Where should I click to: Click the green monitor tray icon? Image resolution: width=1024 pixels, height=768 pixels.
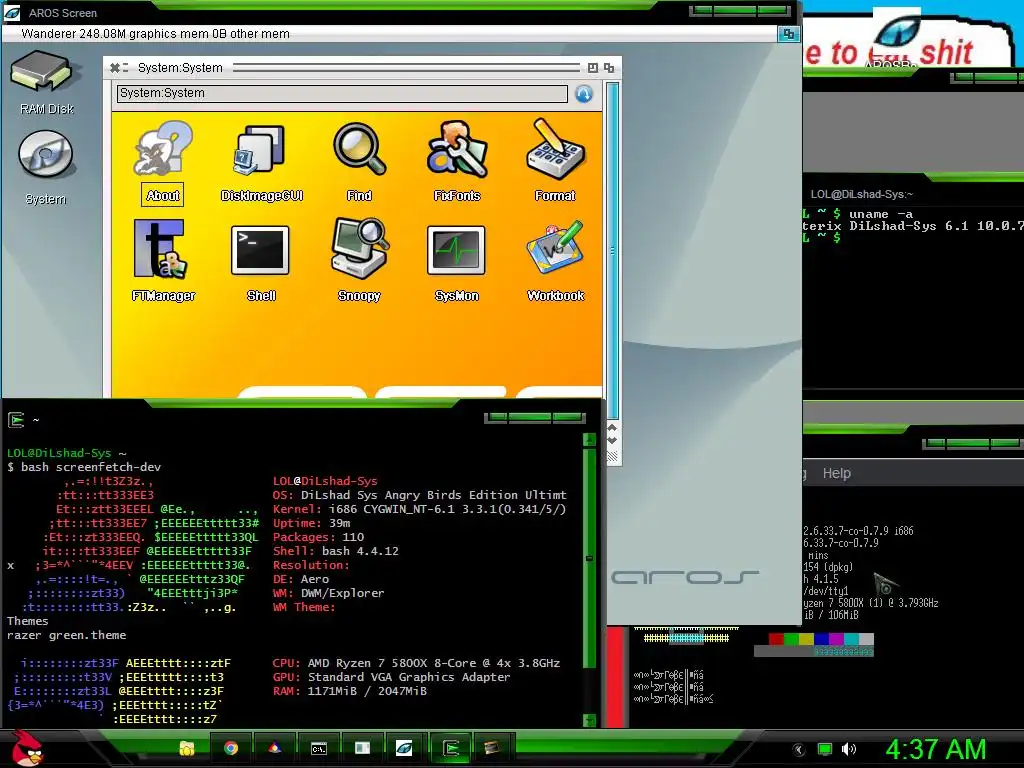(x=825, y=750)
